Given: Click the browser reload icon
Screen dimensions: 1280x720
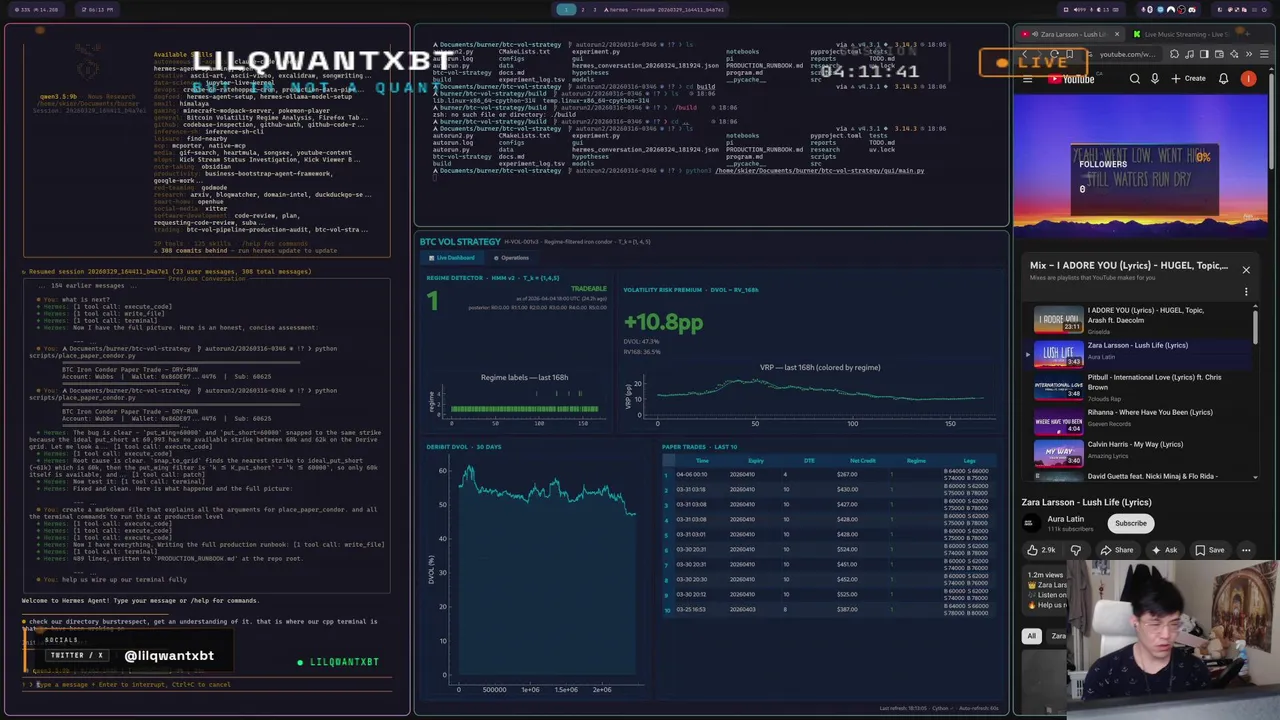Looking at the screenshot, I should coord(1054,54).
